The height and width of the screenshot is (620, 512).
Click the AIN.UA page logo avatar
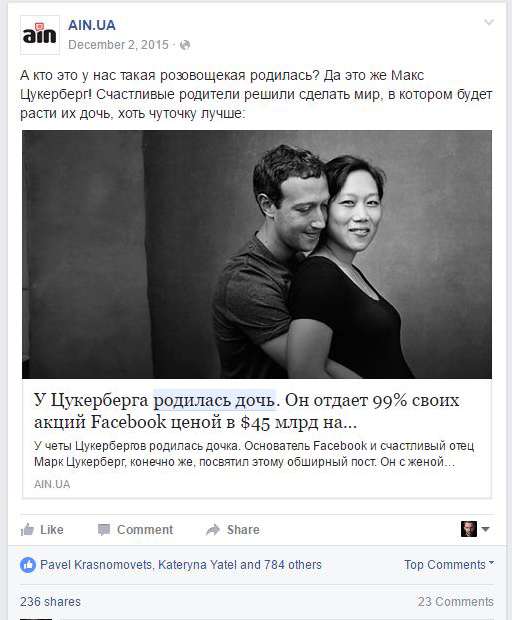pos(40,35)
